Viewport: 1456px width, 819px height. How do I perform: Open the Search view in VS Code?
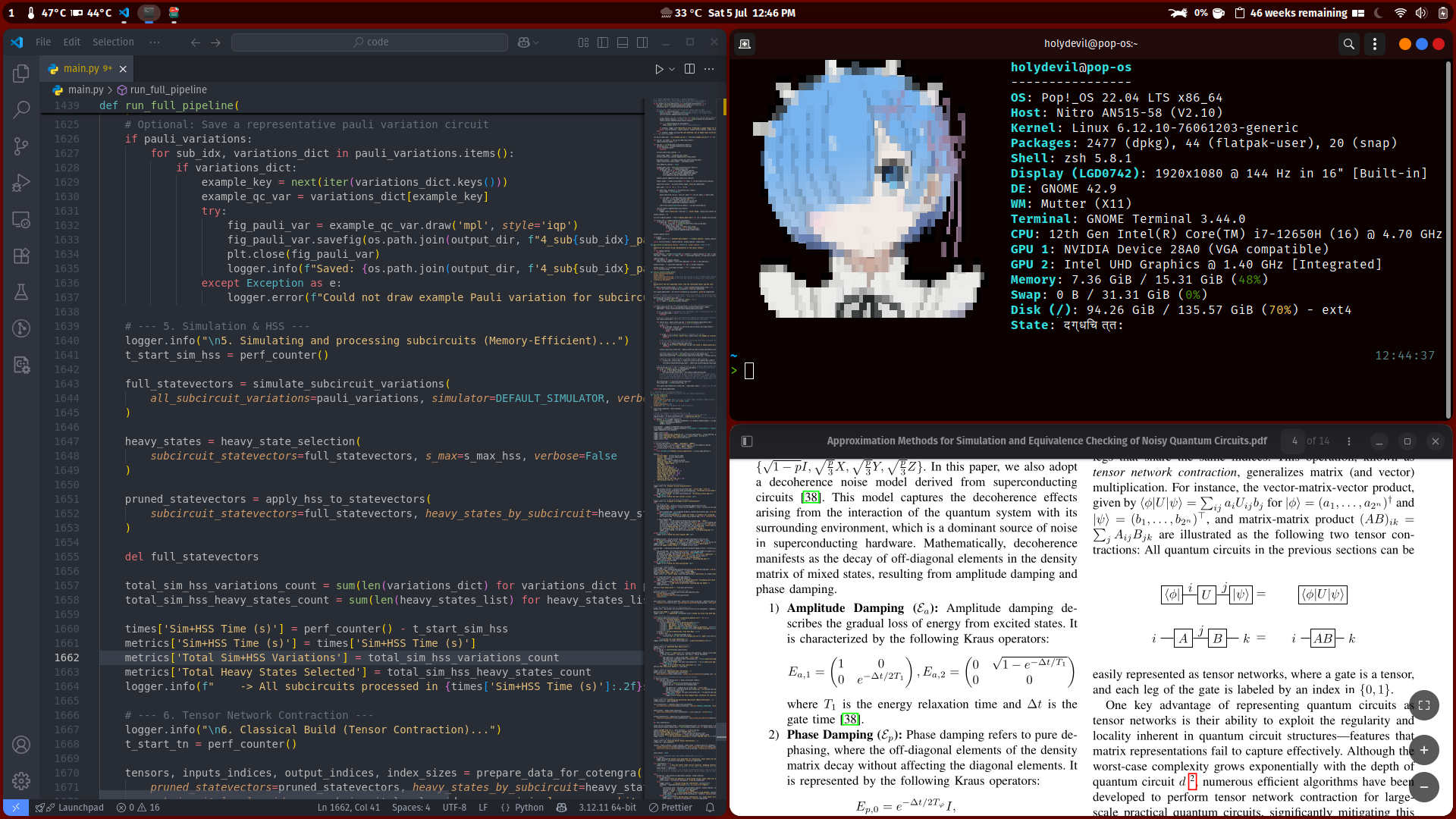[21, 110]
